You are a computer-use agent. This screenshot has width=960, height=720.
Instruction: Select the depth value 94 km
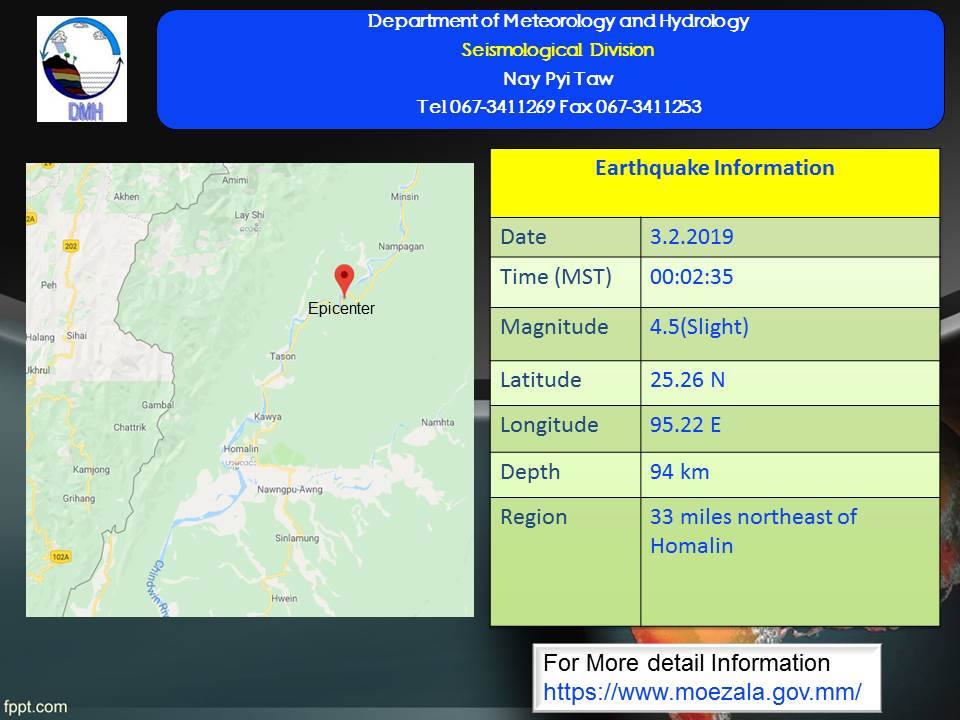[680, 472]
